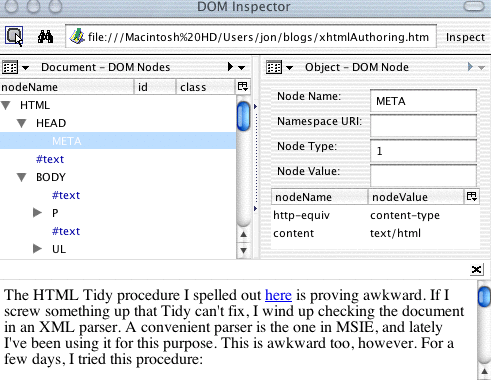This screenshot has width=491, height=380.
Task: Follow the 'here' hyperlink in the preview
Action: tap(278, 295)
